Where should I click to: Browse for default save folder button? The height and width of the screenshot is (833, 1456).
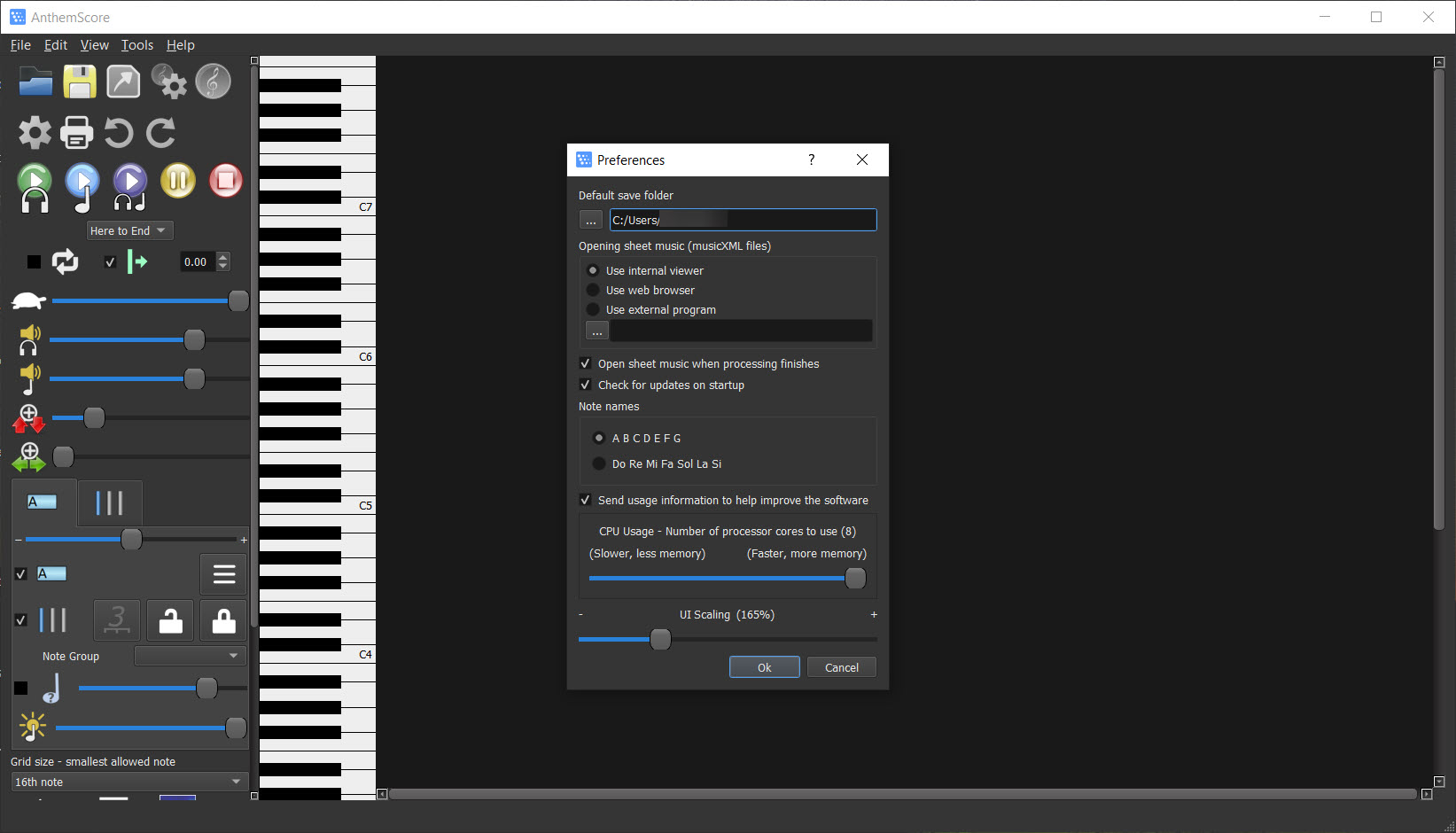click(591, 220)
